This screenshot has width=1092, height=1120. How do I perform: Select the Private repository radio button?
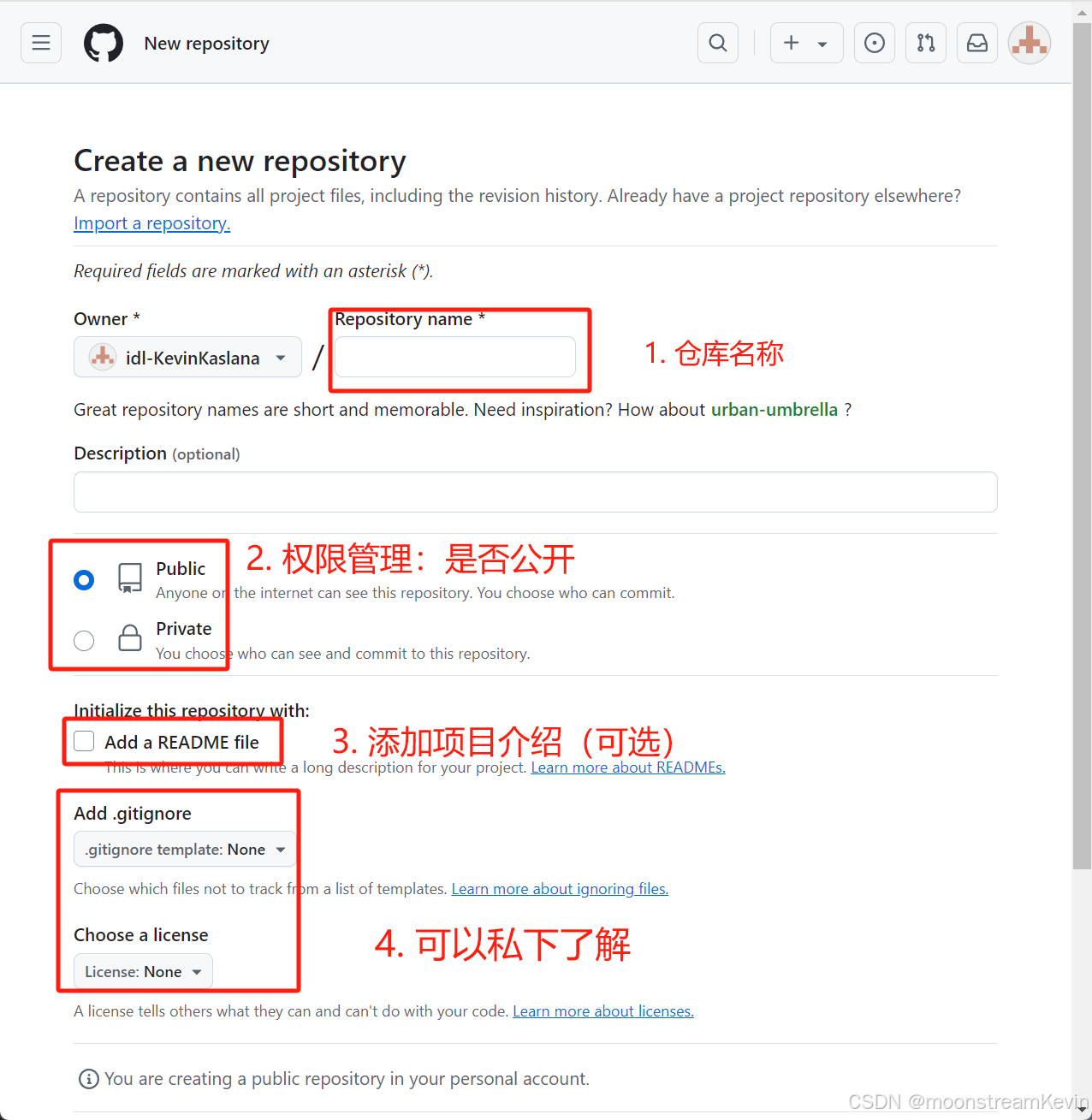pyautogui.click(x=83, y=640)
